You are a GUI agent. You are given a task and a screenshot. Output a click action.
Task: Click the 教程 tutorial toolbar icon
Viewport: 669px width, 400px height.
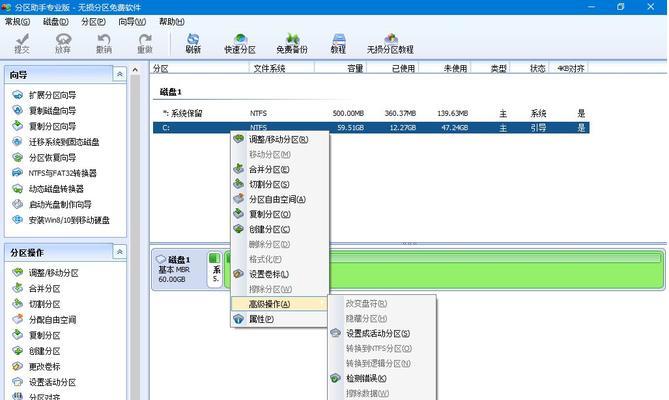point(338,43)
